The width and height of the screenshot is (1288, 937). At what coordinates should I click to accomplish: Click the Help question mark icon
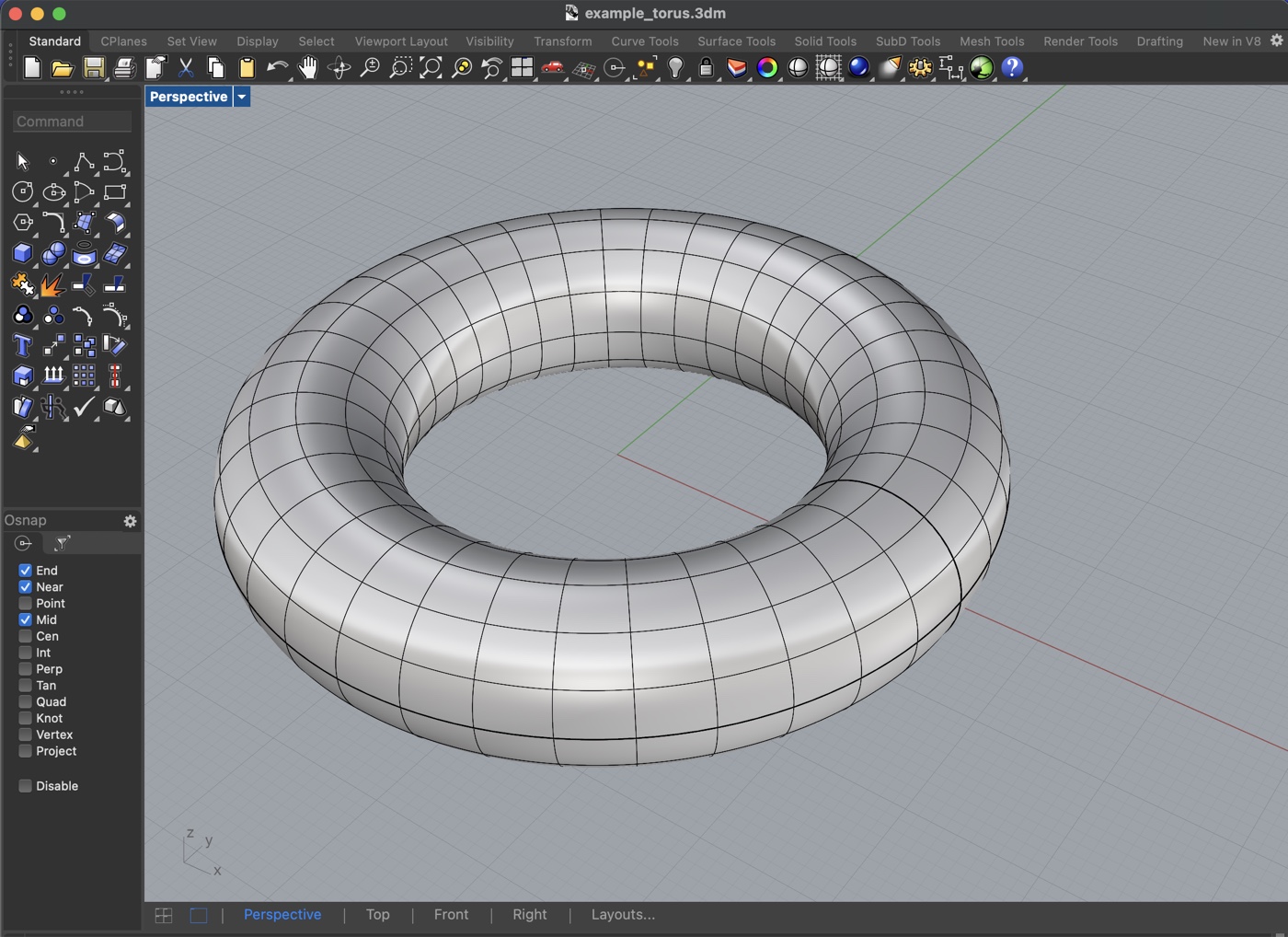click(x=1012, y=67)
